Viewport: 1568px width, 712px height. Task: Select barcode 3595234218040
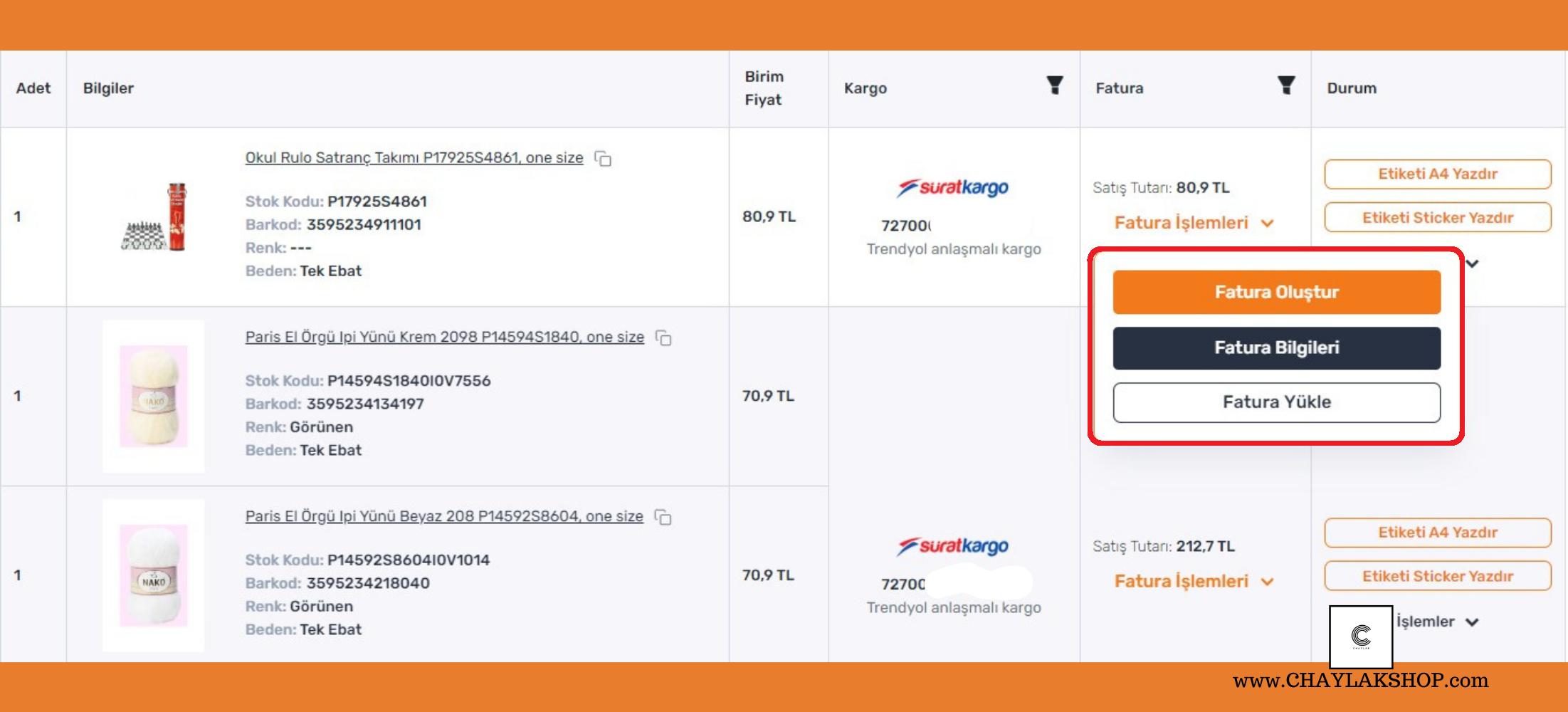(368, 584)
